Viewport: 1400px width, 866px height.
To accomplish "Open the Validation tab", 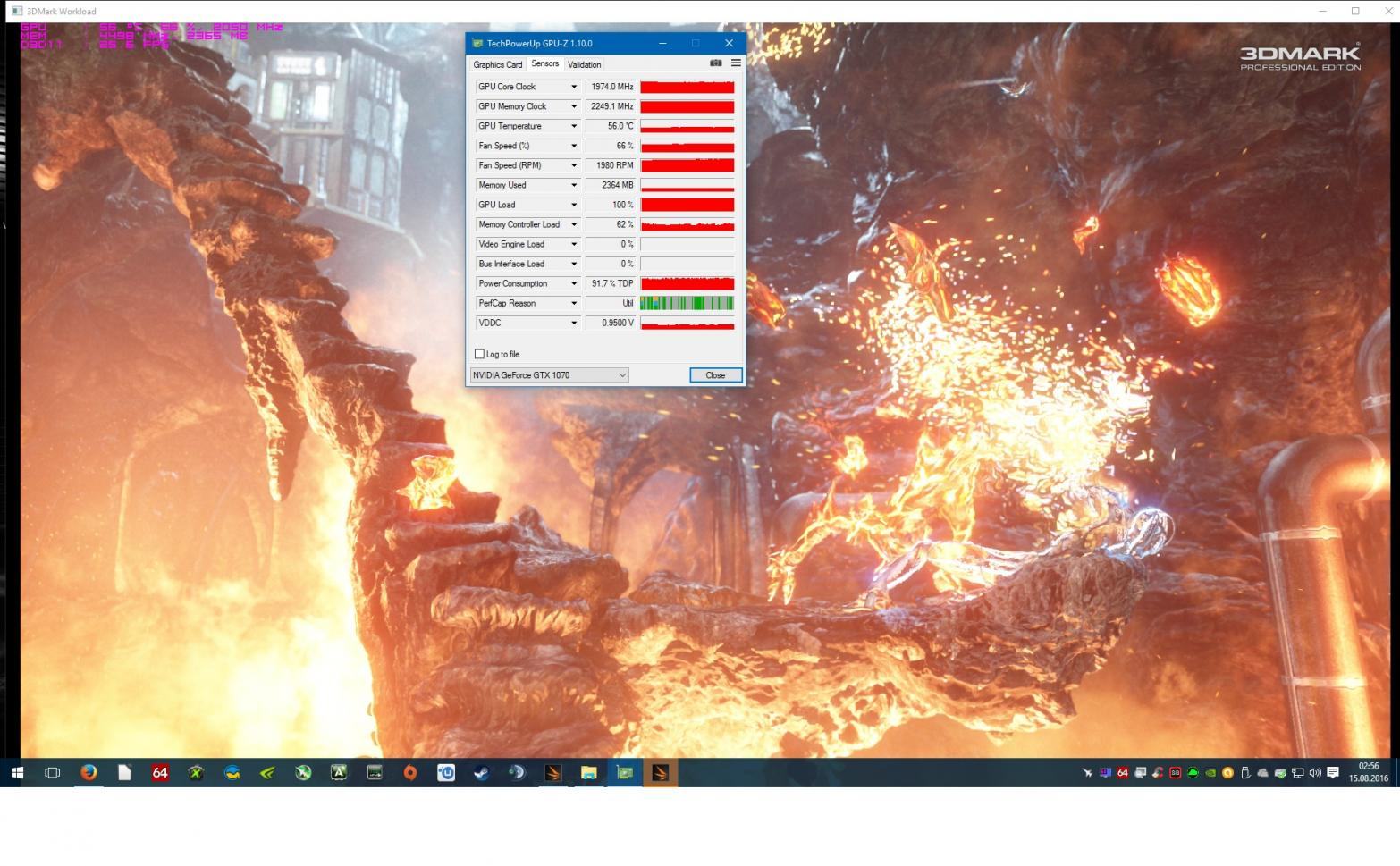I will point(584,64).
